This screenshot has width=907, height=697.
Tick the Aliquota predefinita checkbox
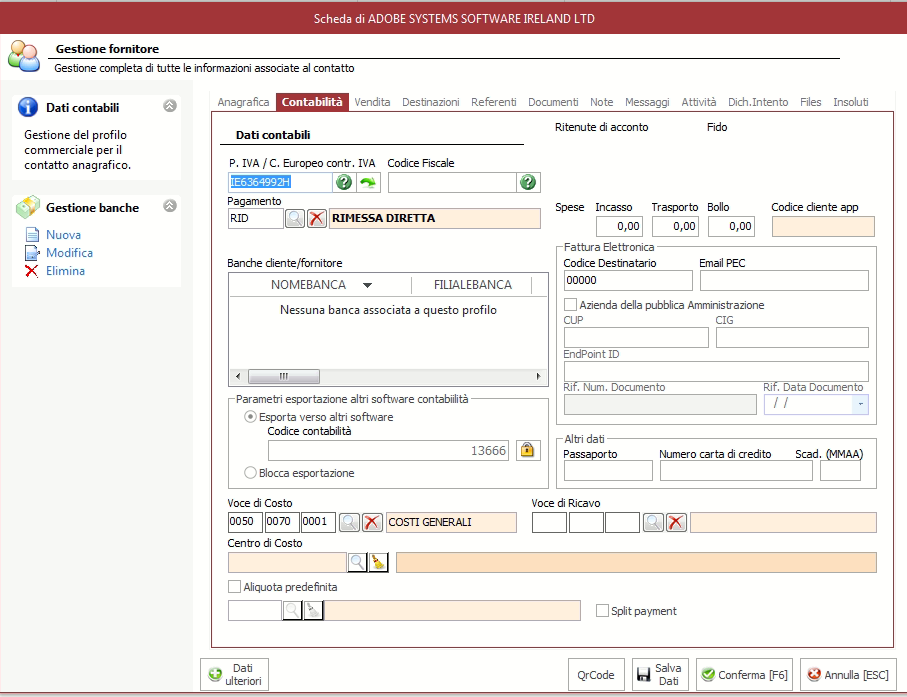click(234, 587)
